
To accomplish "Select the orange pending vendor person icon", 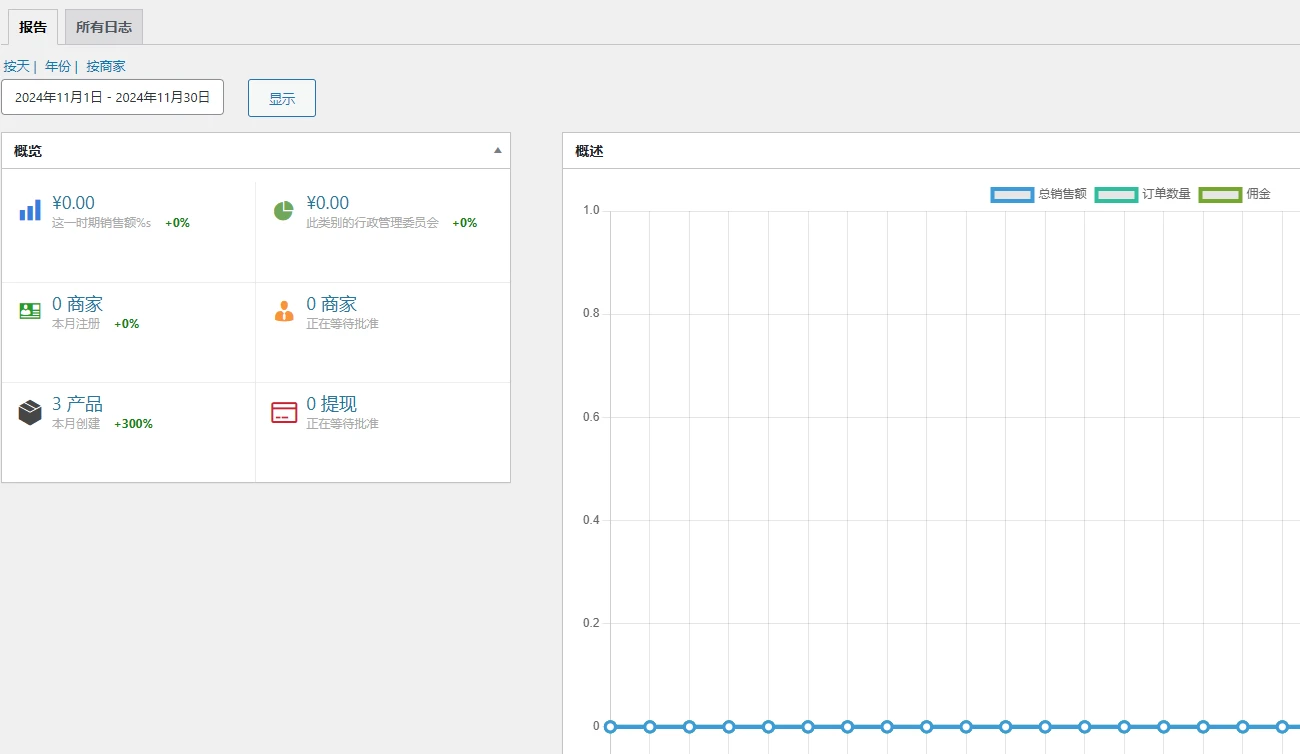I will coord(283,311).
